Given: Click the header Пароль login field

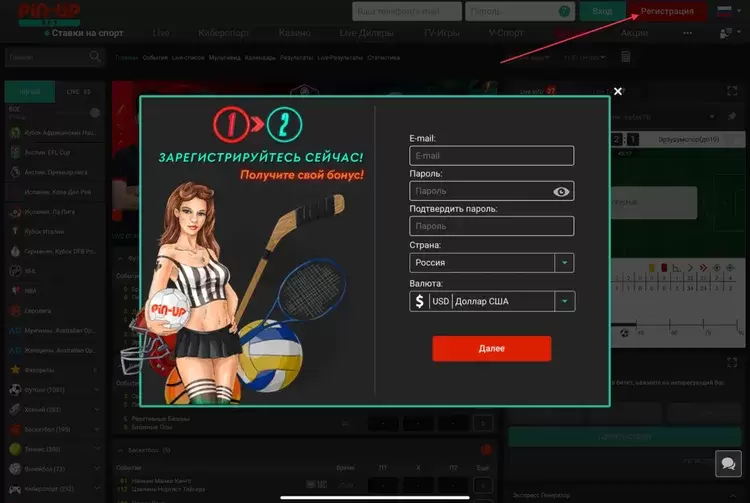Looking at the screenshot, I should [519, 11].
